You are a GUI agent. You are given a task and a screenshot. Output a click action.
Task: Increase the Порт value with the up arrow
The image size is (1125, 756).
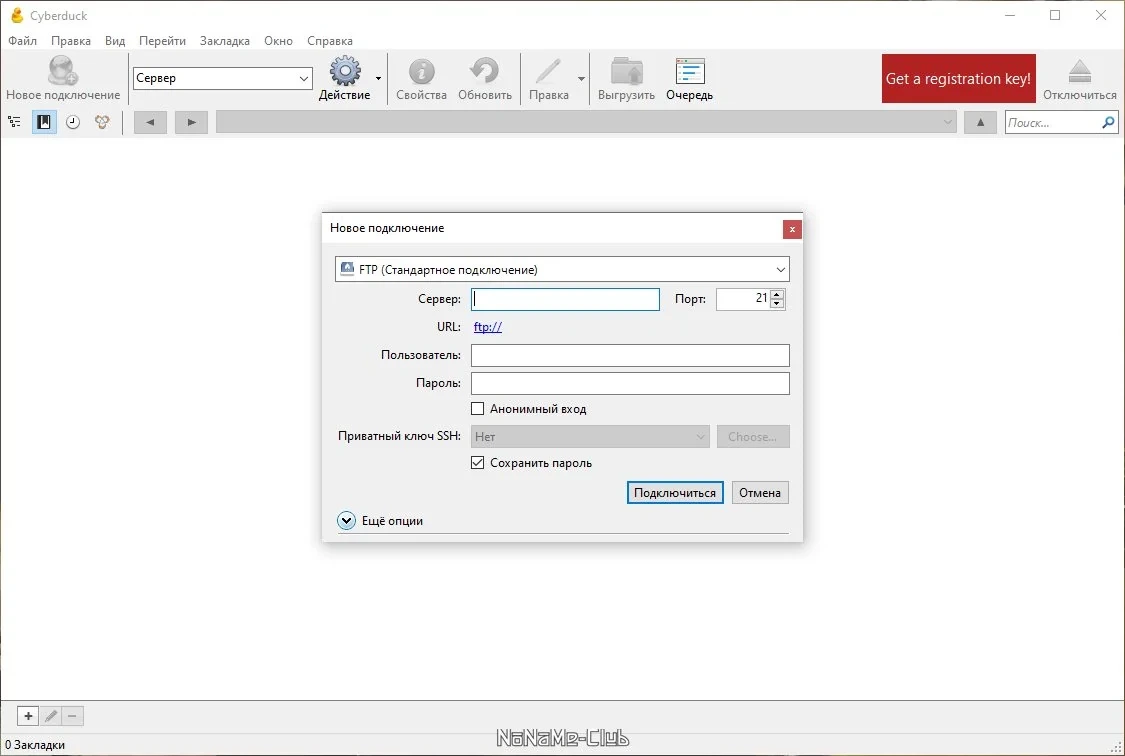pos(777,294)
